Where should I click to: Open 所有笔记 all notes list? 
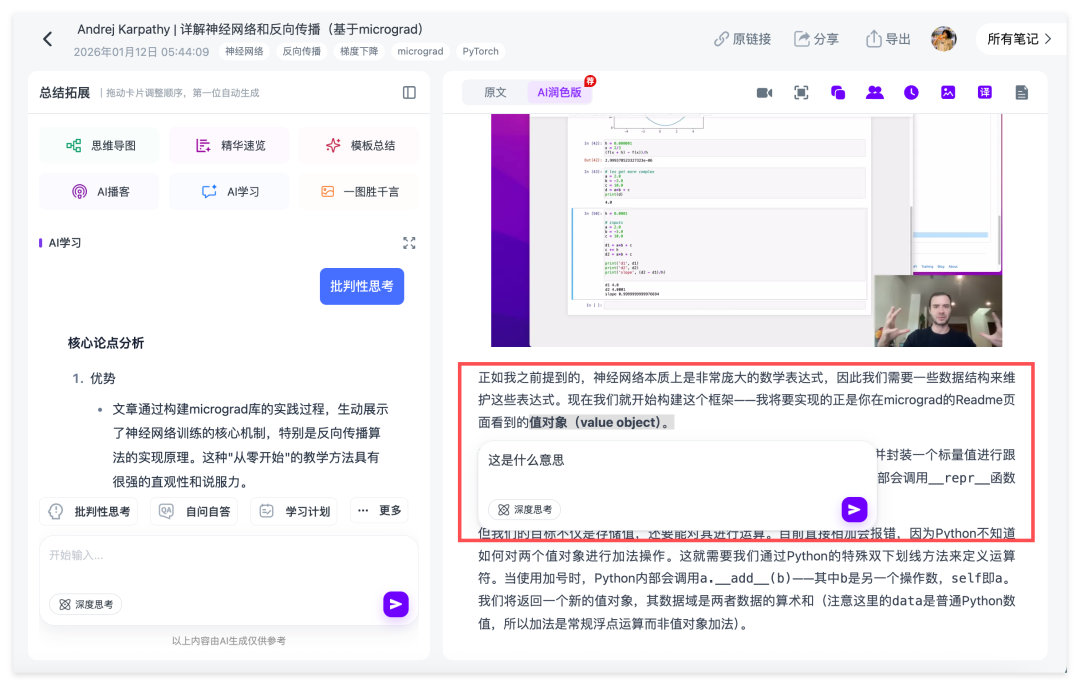1019,39
